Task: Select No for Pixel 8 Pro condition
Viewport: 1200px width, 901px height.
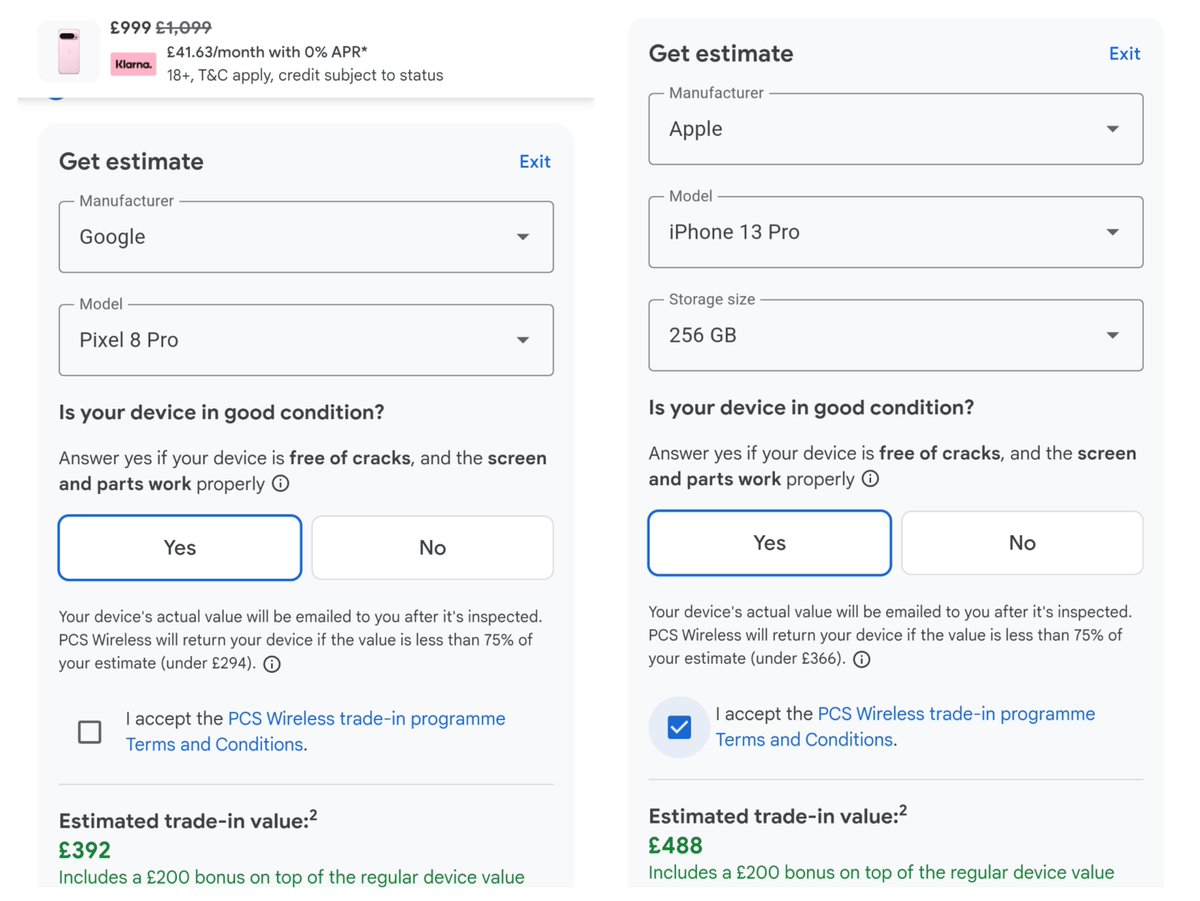Action: pyautogui.click(x=433, y=548)
